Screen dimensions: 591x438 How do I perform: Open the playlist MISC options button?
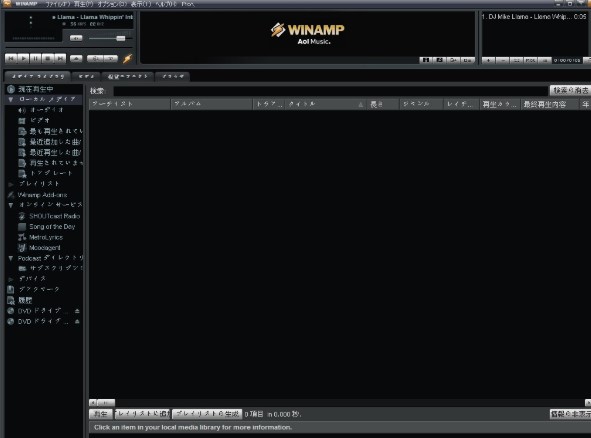(x=531, y=60)
